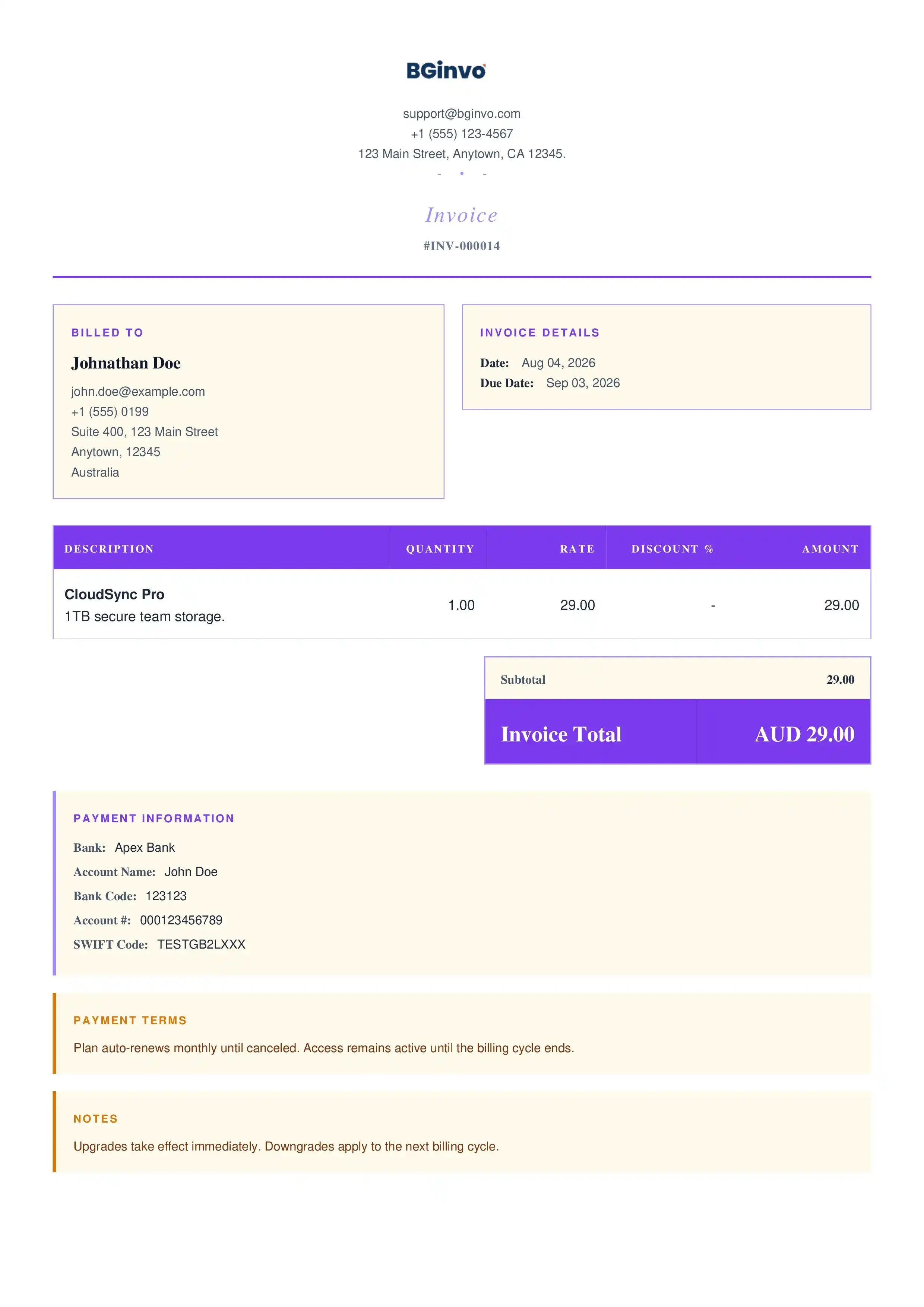Click the BGinvo logo at top
The height and width of the screenshot is (1307, 924).
(x=446, y=70)
